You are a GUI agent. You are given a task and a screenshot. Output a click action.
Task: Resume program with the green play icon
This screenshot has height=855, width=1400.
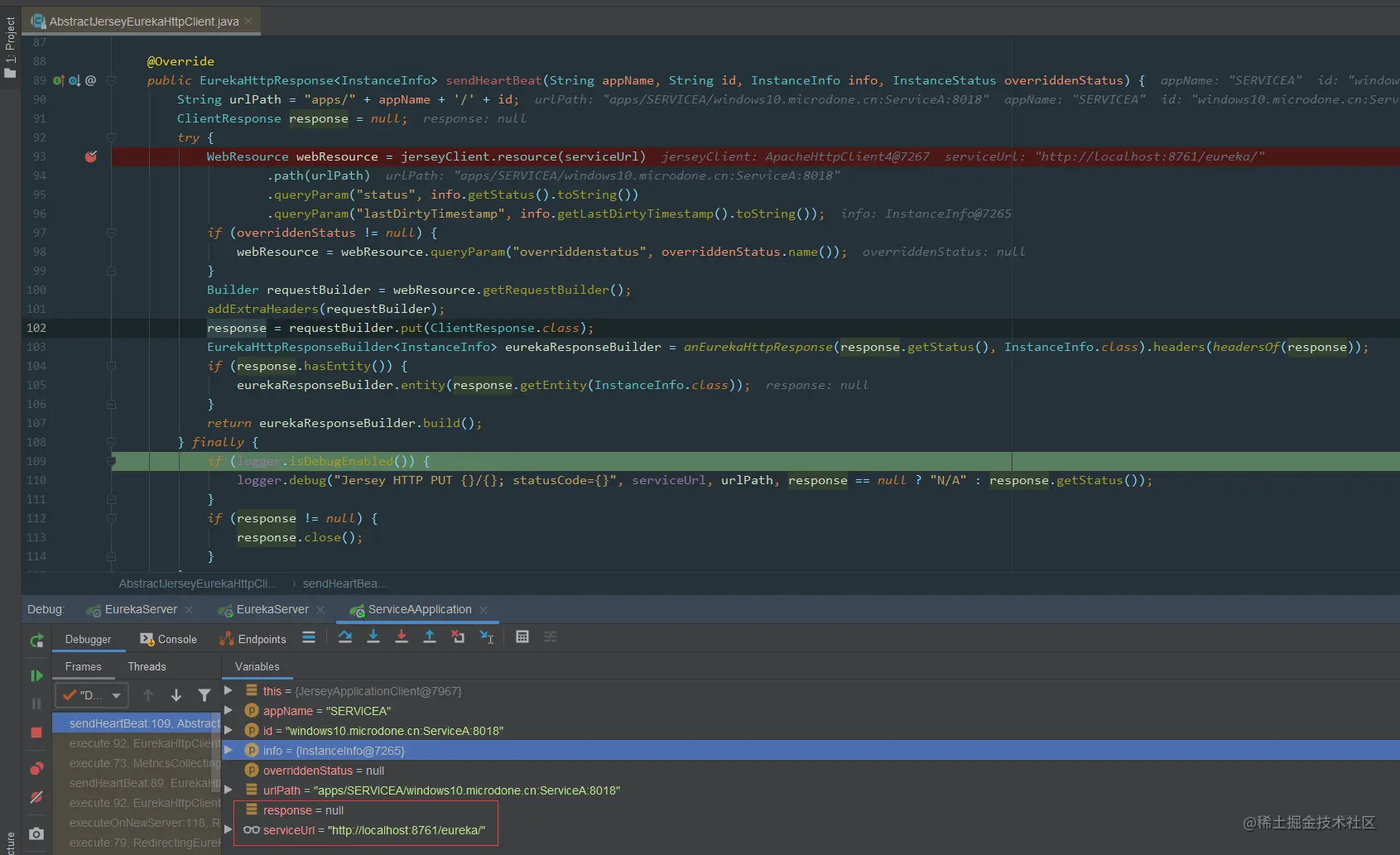point(36,675)
